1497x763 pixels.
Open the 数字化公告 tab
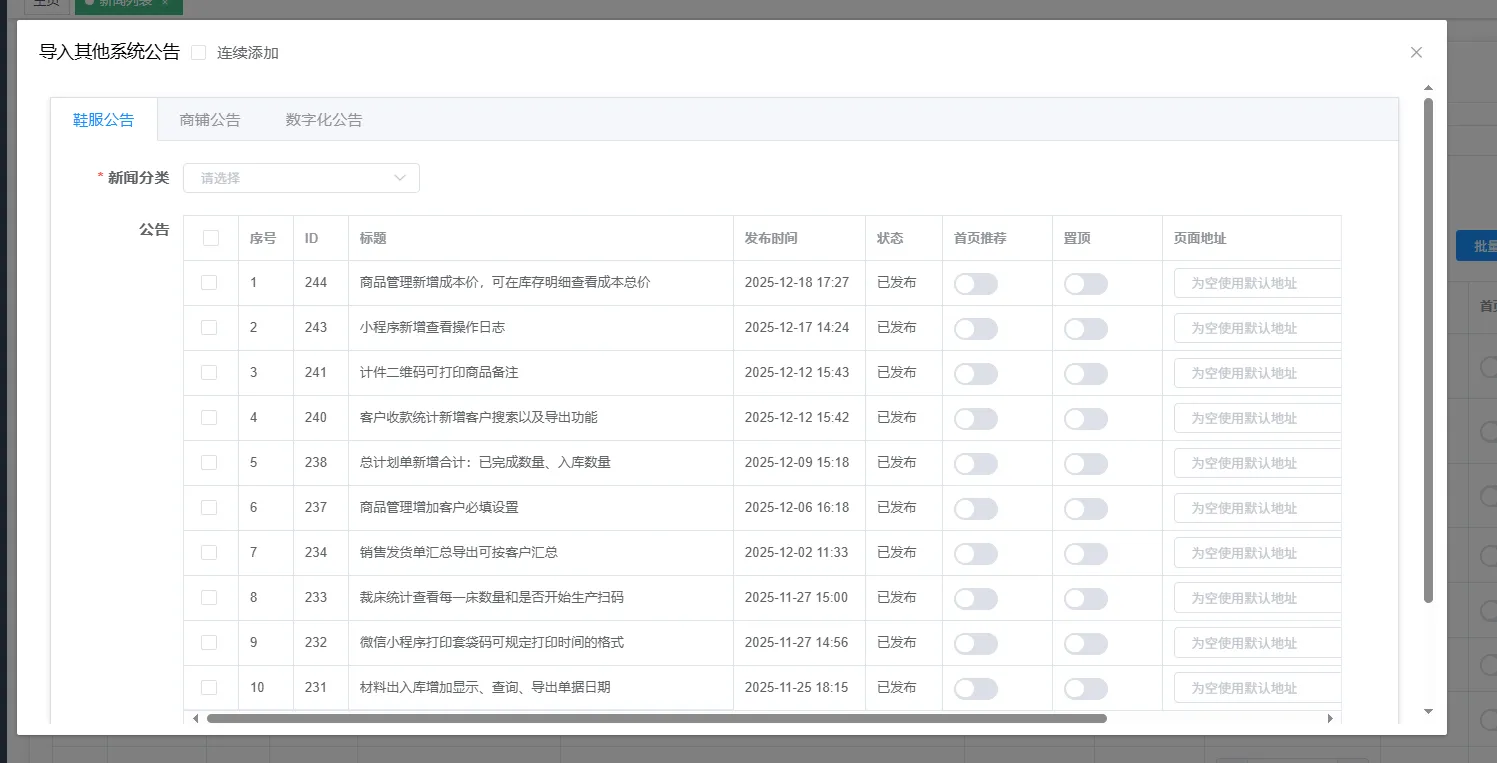pos(324,120)
